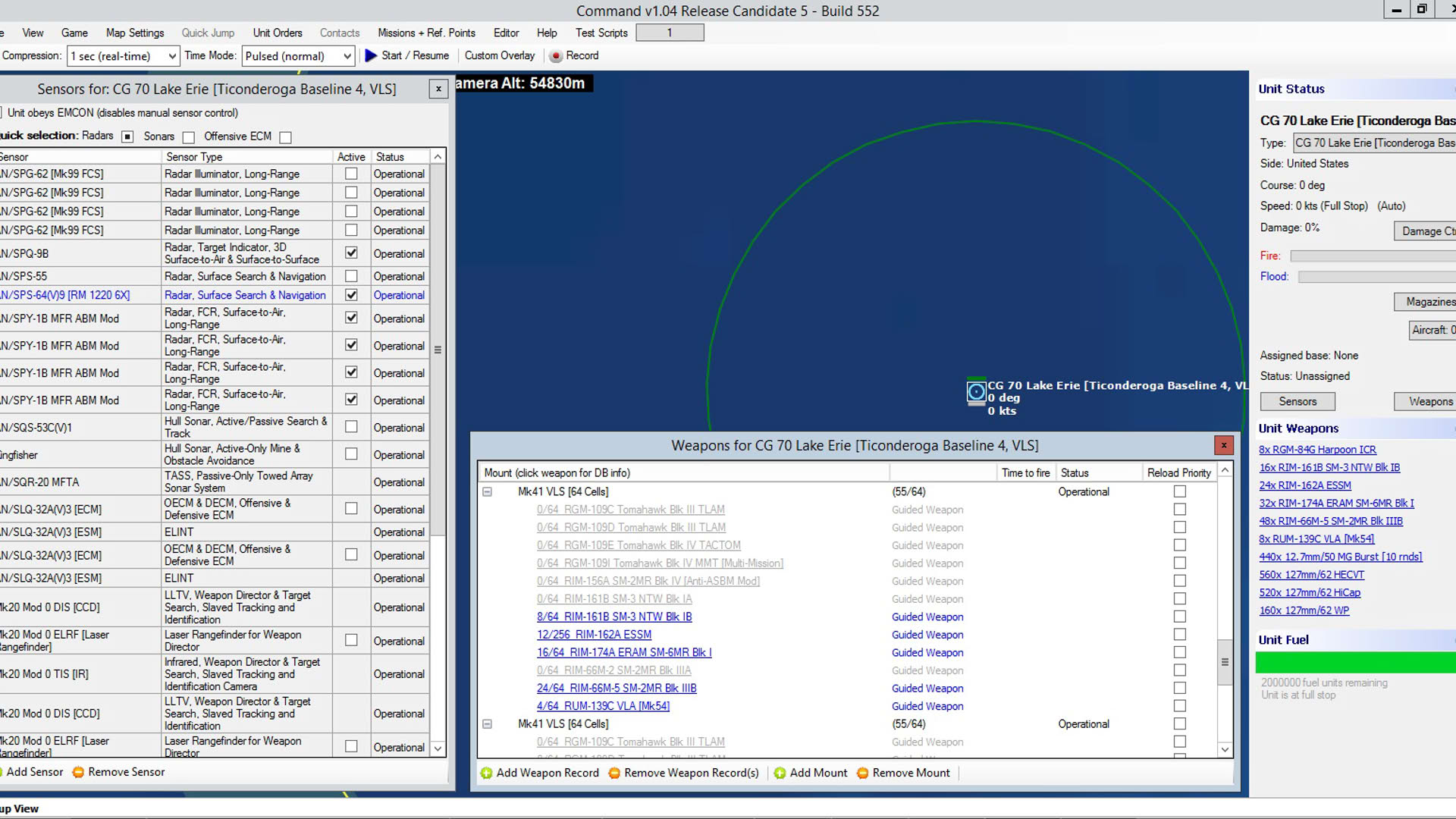Viewport: 1456px width, 819px height.
Task: Click the Add Weapon Record green icon
Action: pos(486,773)
